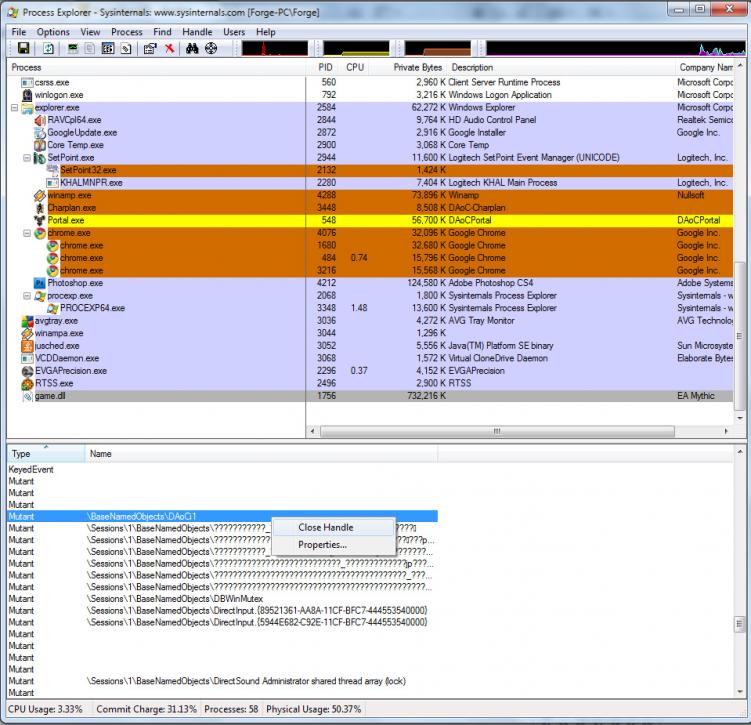The height and width of the screenshot is (725, 751).
Task: Click the RTSS.exe process icon
Action: click(x=27, y=384)
